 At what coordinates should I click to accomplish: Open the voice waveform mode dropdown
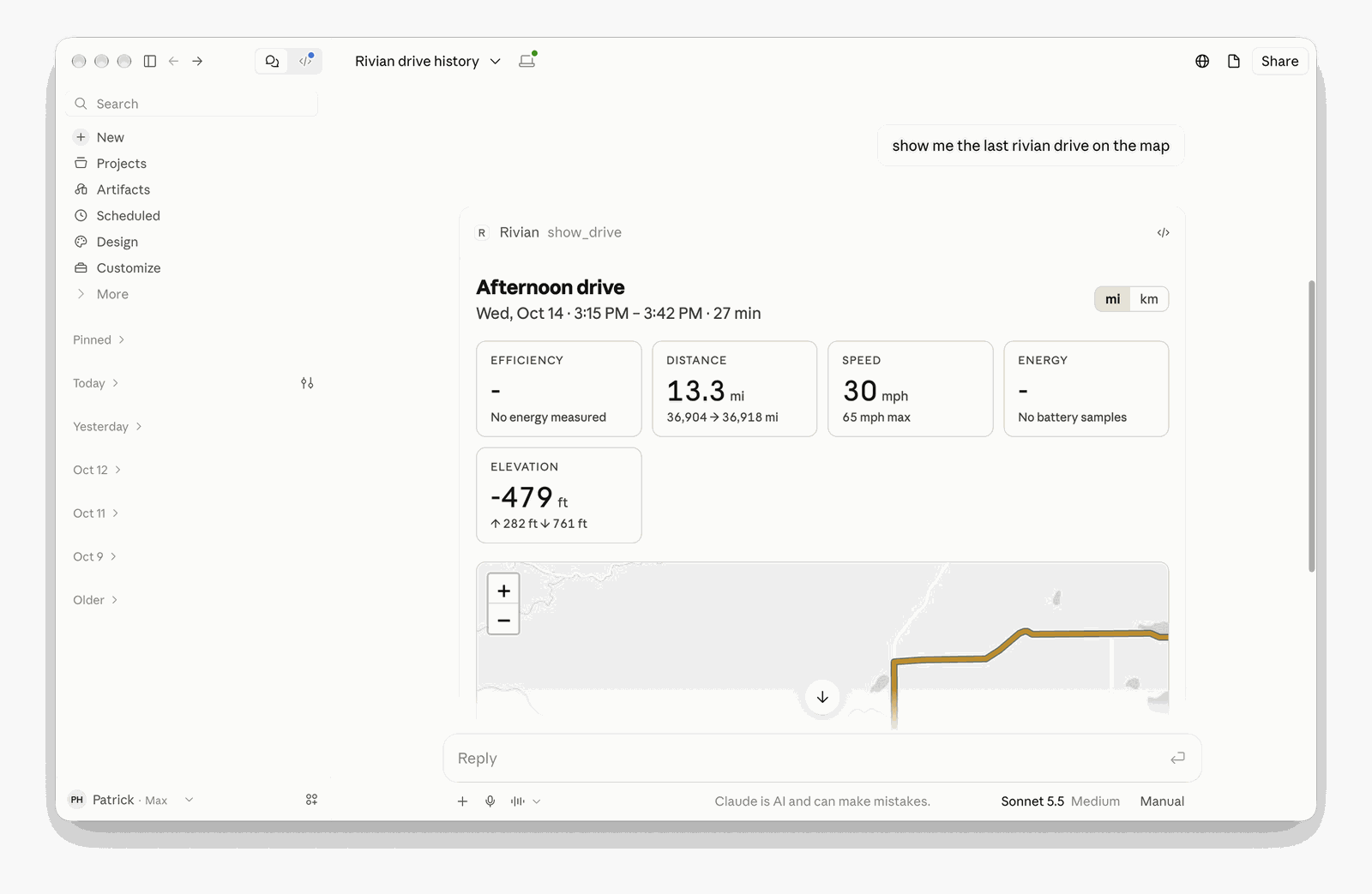point(525,801)
